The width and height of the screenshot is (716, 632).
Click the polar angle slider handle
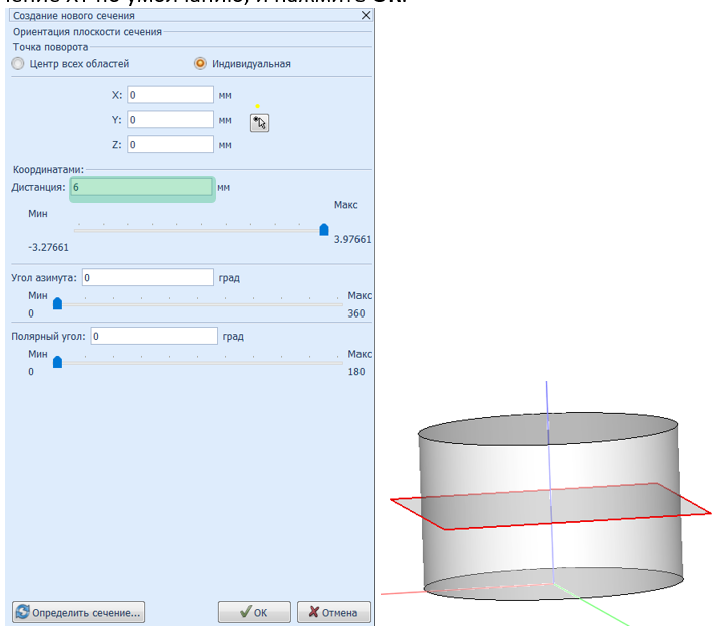pyautogui.click(x=57, y=362)
